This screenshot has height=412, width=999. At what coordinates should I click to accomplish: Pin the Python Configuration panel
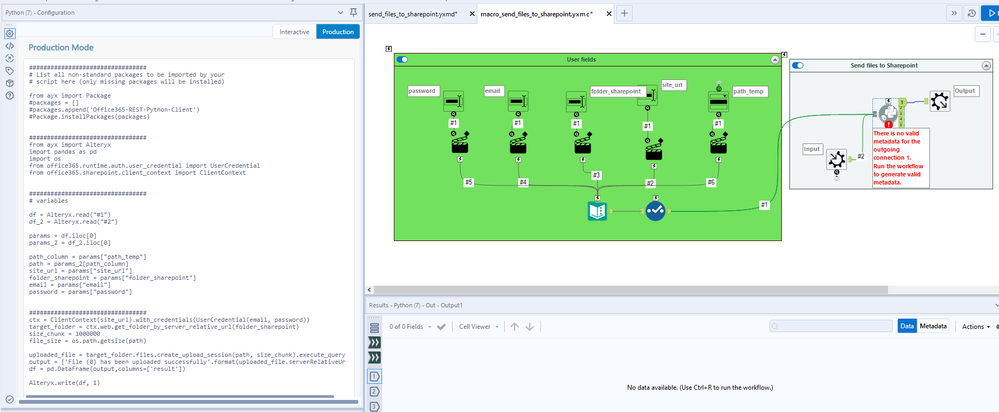pos(354,12)
